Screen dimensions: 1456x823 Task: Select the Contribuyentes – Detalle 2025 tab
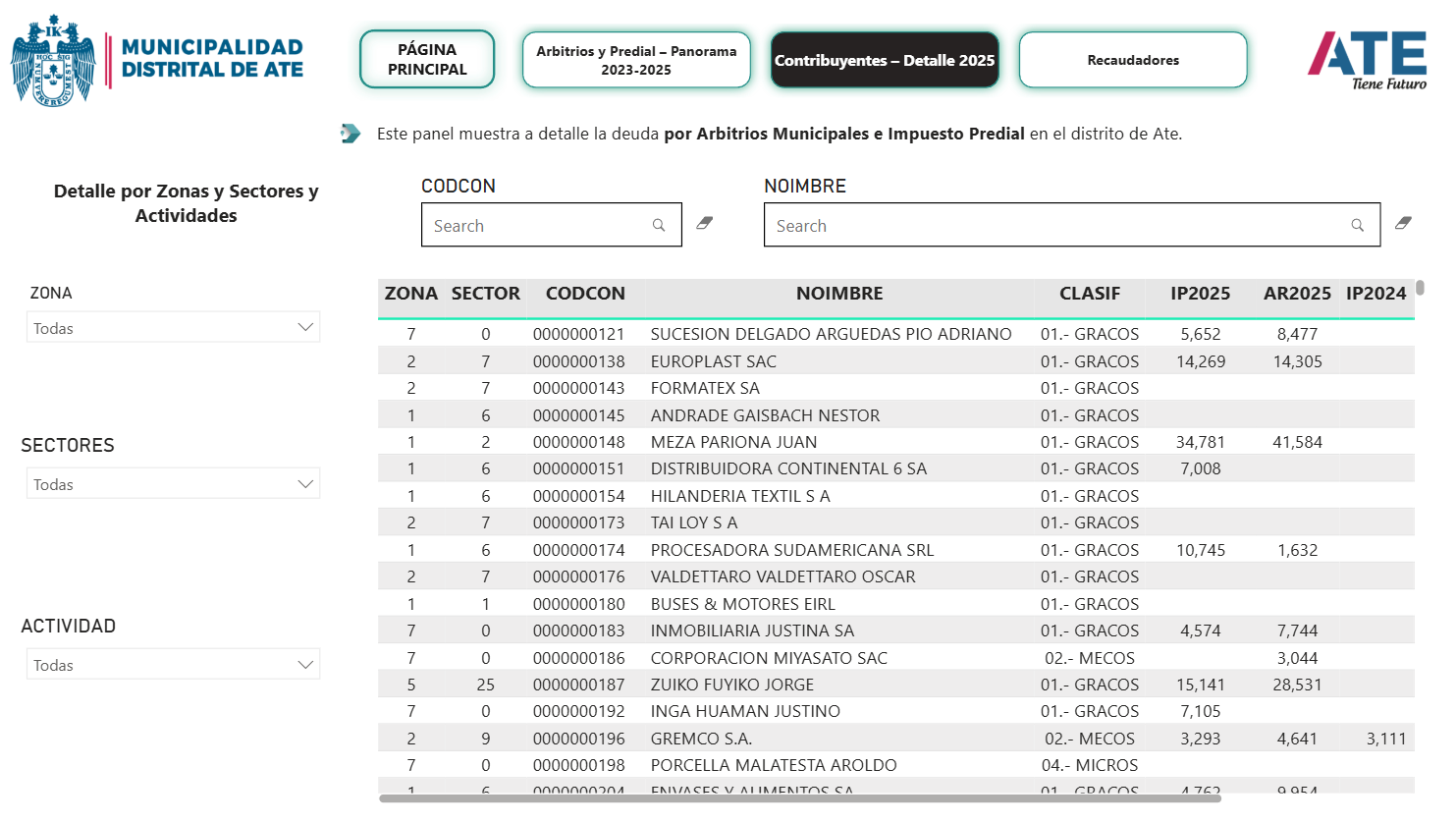click(885, 60)
